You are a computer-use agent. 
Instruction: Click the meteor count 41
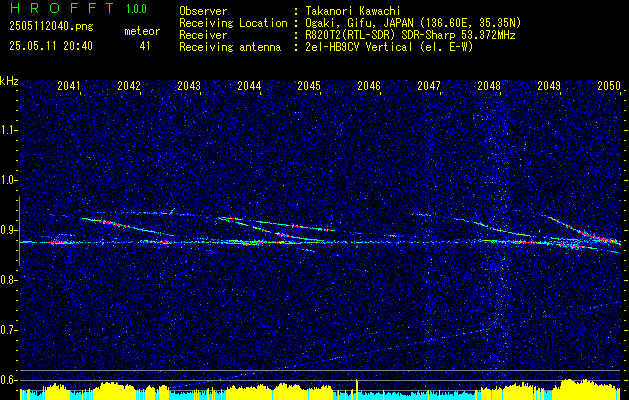click(145, 46)
